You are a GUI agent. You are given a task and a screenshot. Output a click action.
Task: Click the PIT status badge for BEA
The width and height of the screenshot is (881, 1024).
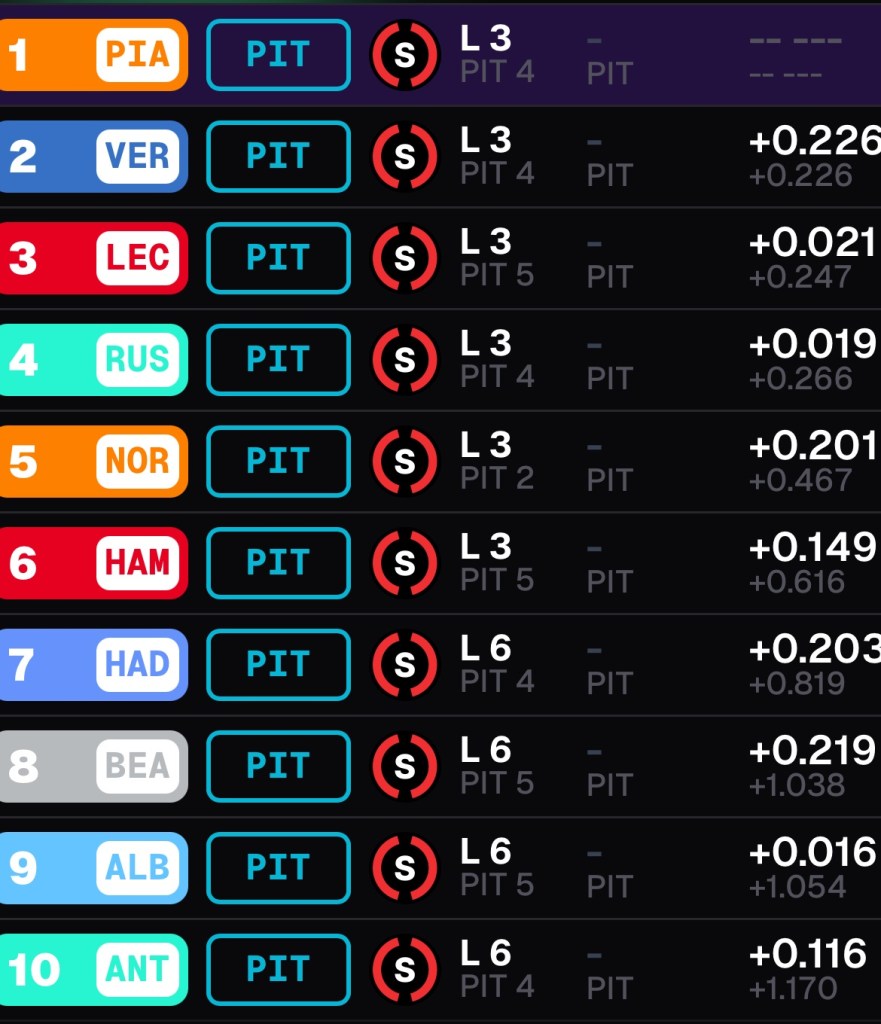pos(279,766)
